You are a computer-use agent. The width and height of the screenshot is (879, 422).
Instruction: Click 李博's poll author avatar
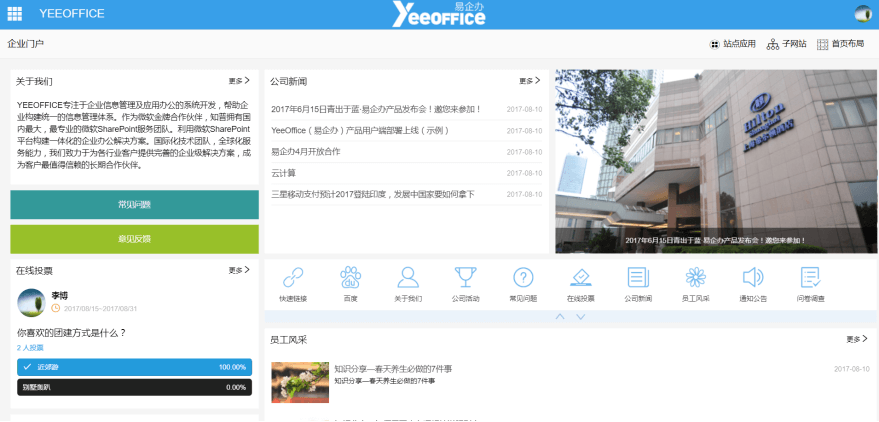[x=31, y=303]
